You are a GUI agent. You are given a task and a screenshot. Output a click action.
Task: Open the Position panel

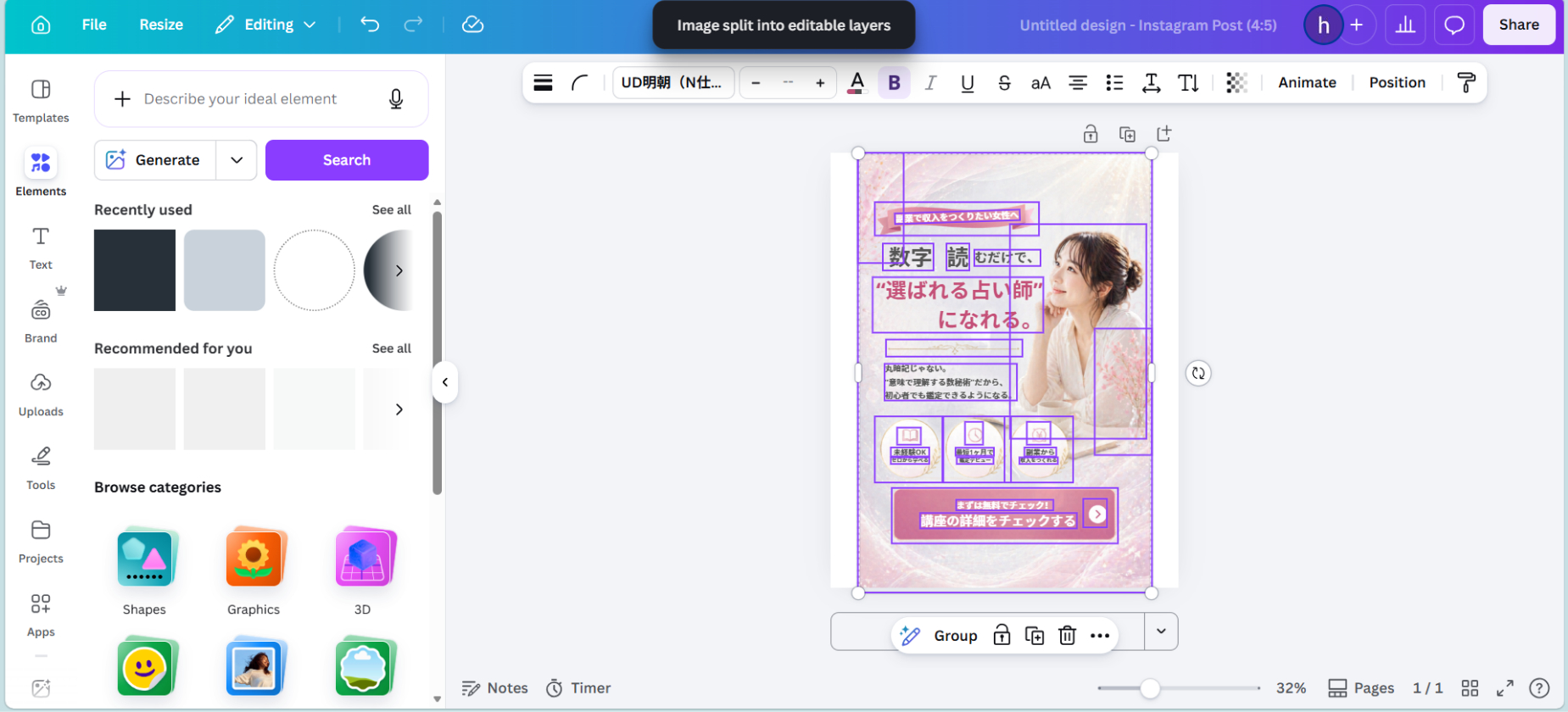coord(1397,82)
